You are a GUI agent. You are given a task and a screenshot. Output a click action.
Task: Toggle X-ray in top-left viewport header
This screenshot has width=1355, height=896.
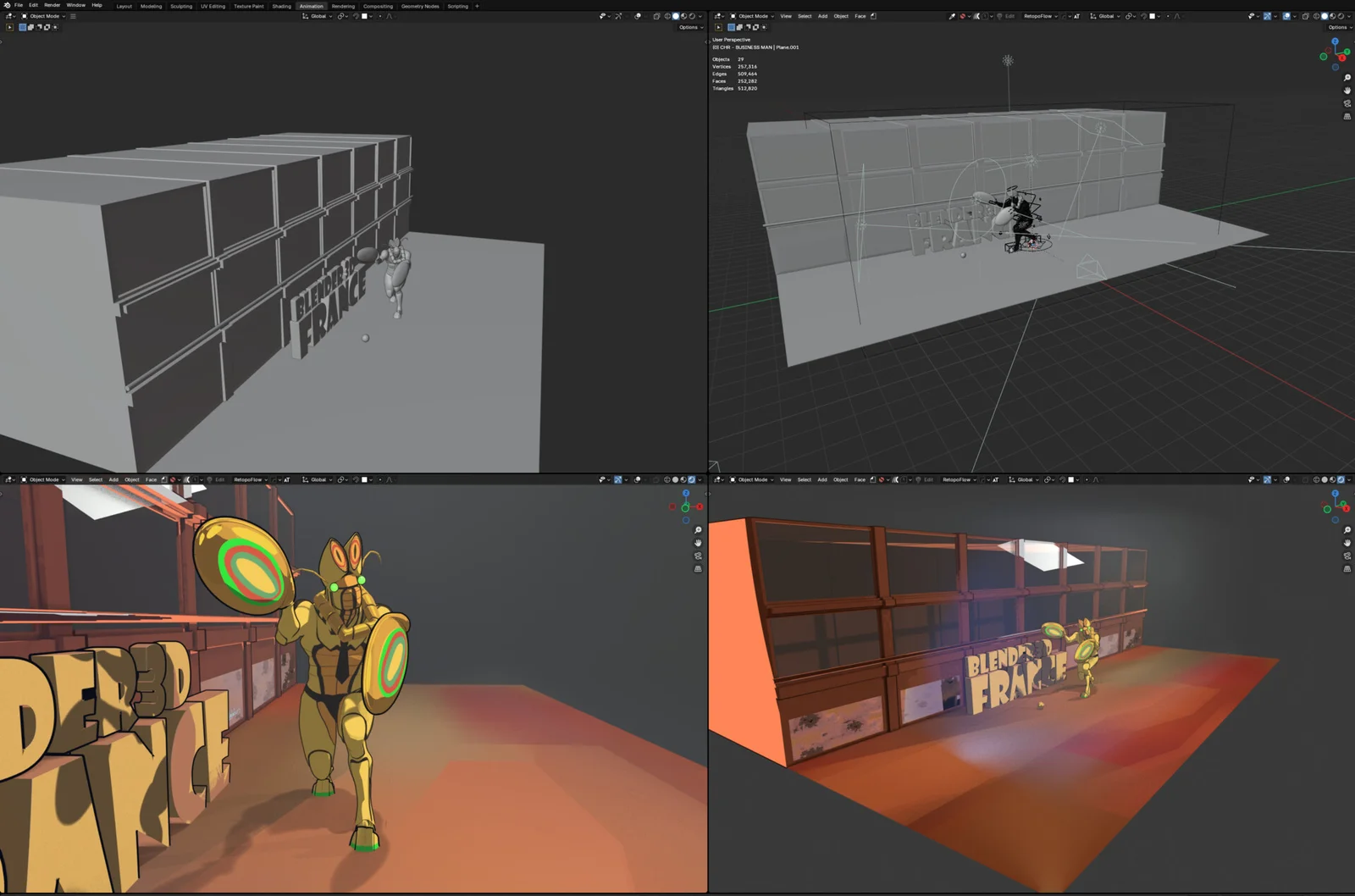click(x=656, y=16)
